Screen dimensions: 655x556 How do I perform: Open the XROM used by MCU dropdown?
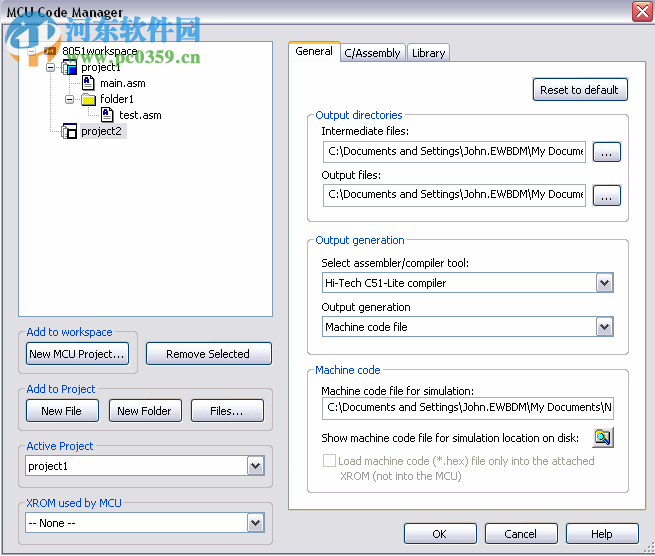[255, 523]
